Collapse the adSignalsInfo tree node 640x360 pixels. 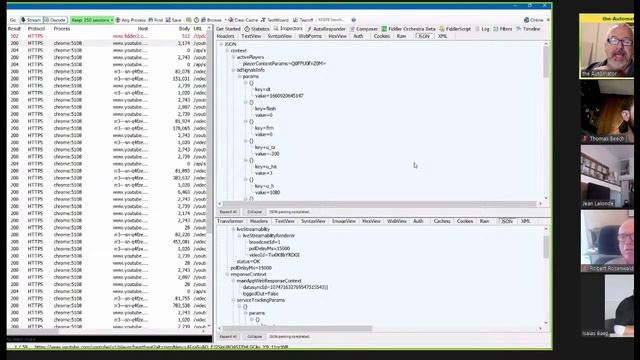coord(233,70)
